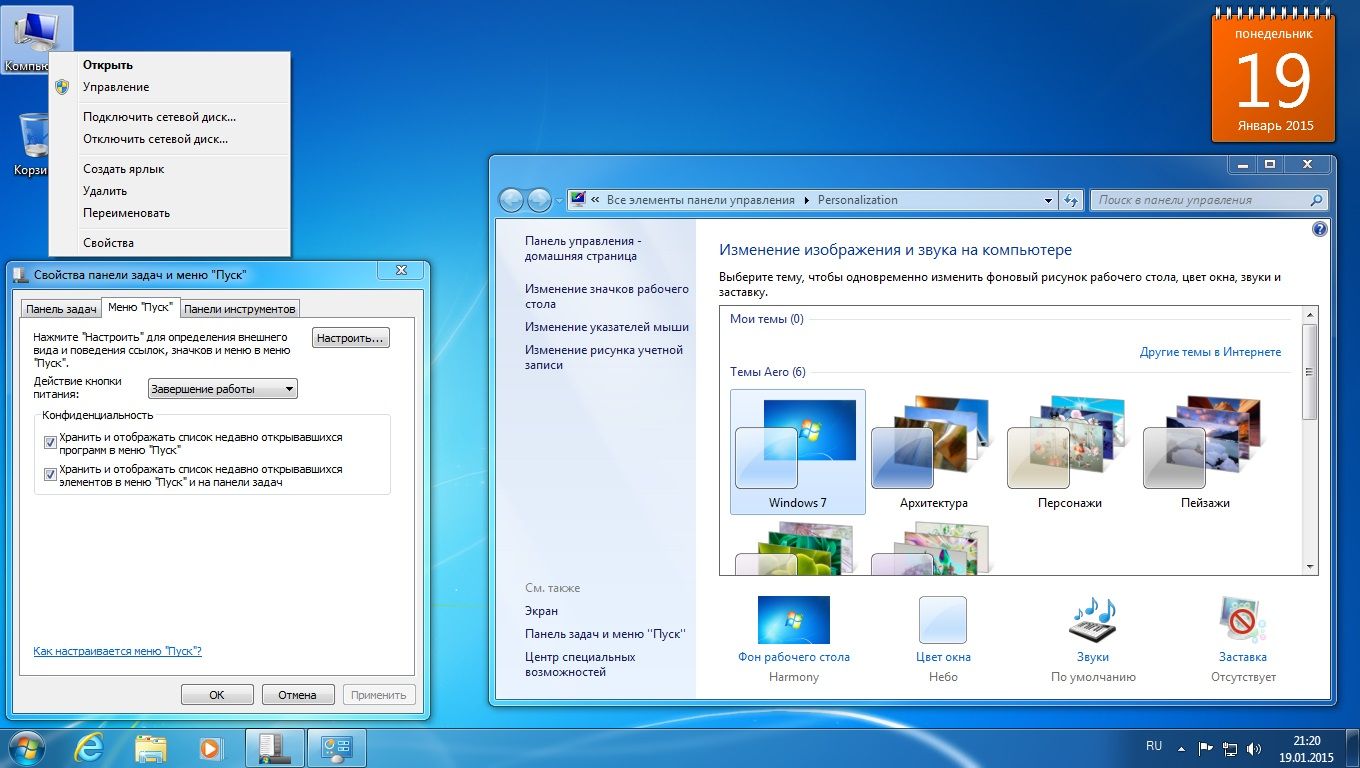This screenshot has height=768, width=1360.
Task: Toggle storing recently opened programs checkbox
Action: coord(50,442)
